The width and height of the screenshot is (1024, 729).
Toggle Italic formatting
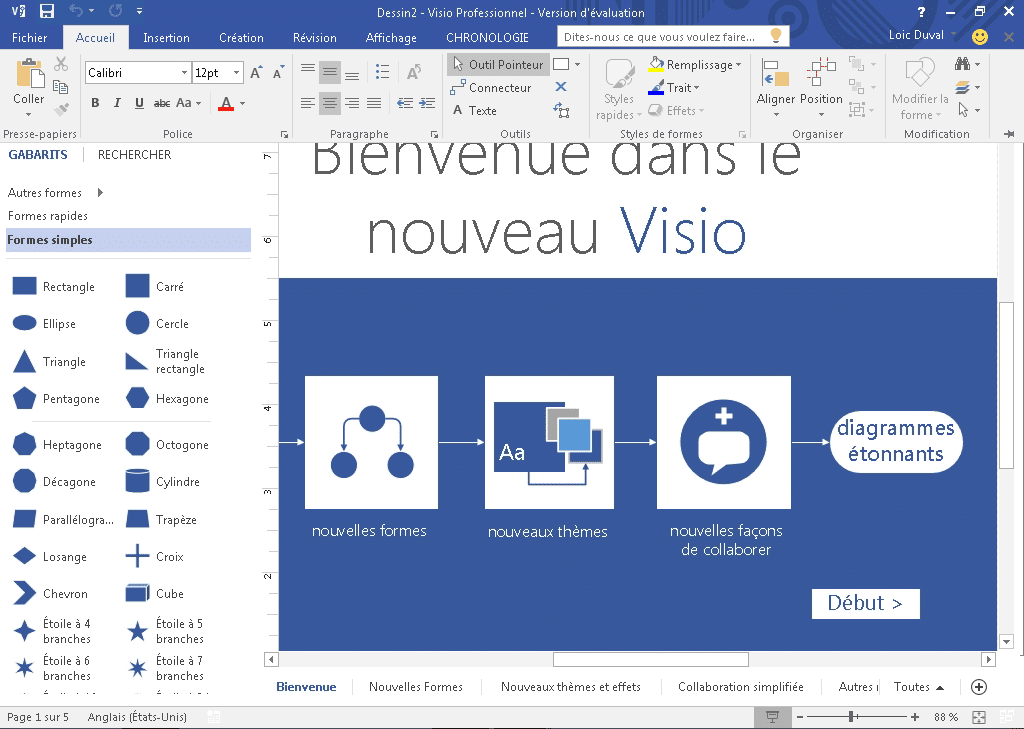pos(117,103)
